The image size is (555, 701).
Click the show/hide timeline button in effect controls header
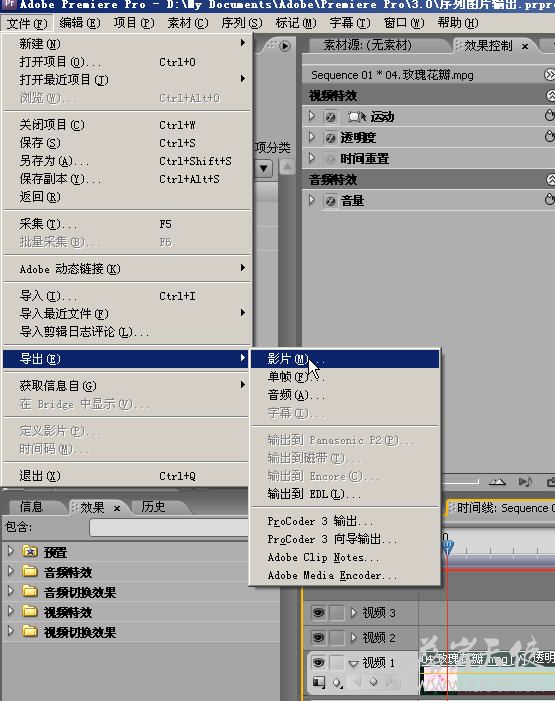pos(550,75)
